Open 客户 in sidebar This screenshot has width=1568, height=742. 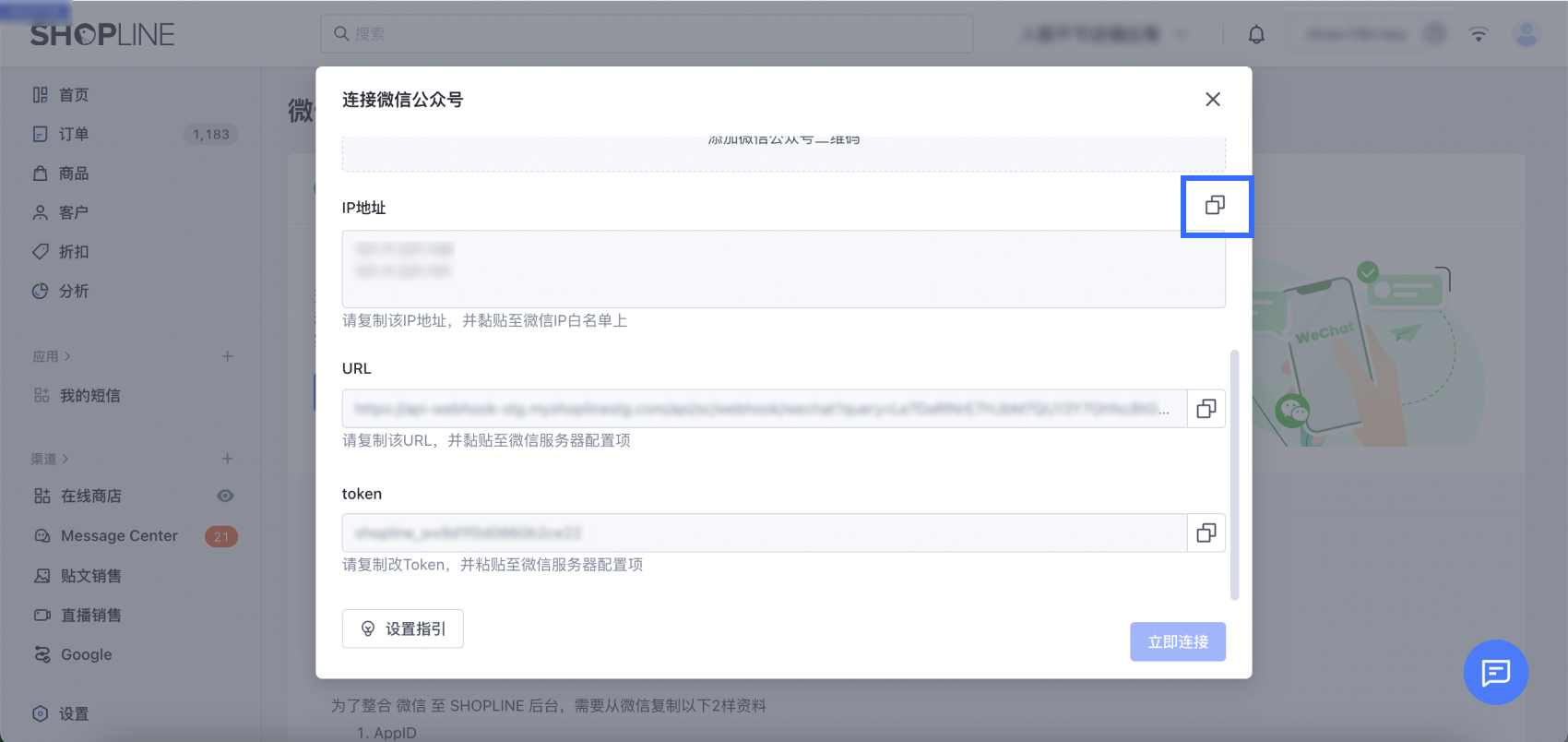74,212
